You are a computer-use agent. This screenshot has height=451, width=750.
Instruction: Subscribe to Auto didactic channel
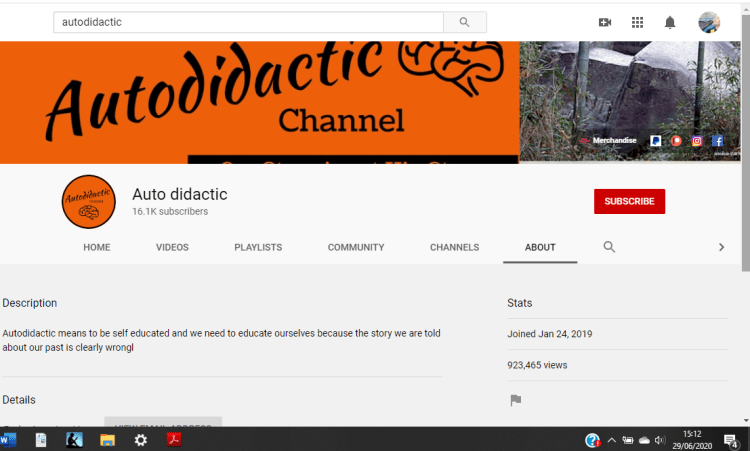tap(629, 201)
